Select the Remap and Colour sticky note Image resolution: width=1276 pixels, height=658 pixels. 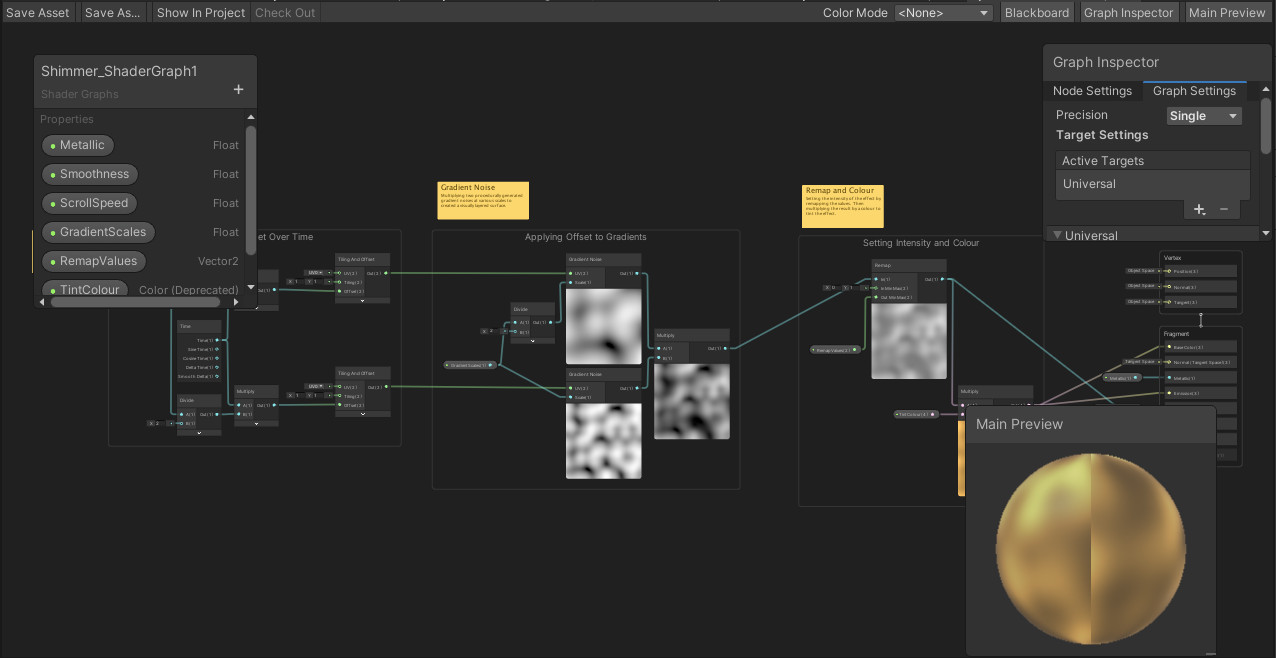843,200
